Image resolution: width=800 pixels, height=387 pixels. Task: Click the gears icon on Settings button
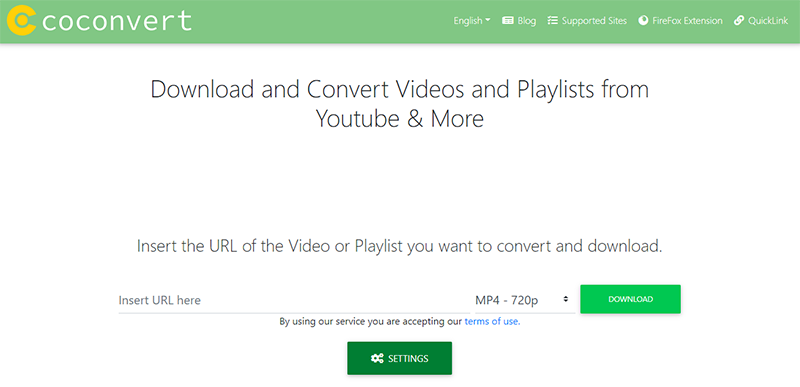(x=377, y=358)
